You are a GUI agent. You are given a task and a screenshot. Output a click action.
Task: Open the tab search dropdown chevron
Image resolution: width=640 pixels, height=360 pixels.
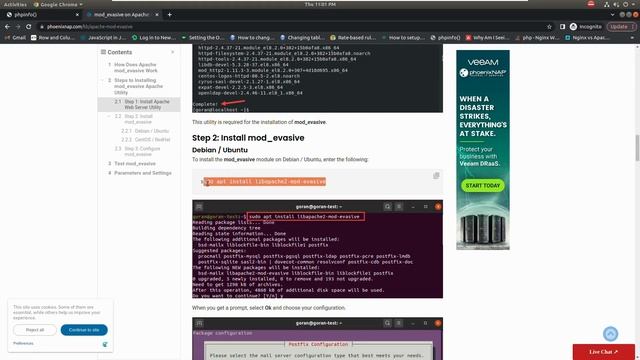coord(612,15)
